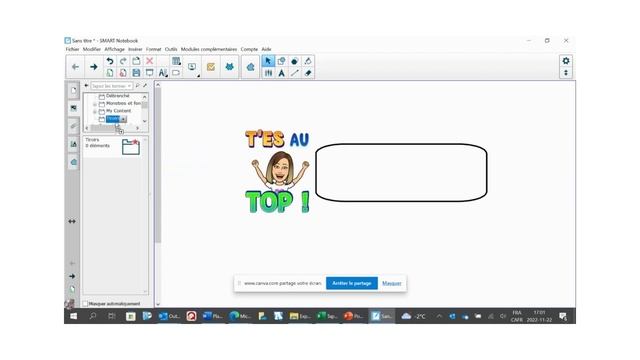Open the Format menu
640x360 pixels.
click(x=153, y=49)
